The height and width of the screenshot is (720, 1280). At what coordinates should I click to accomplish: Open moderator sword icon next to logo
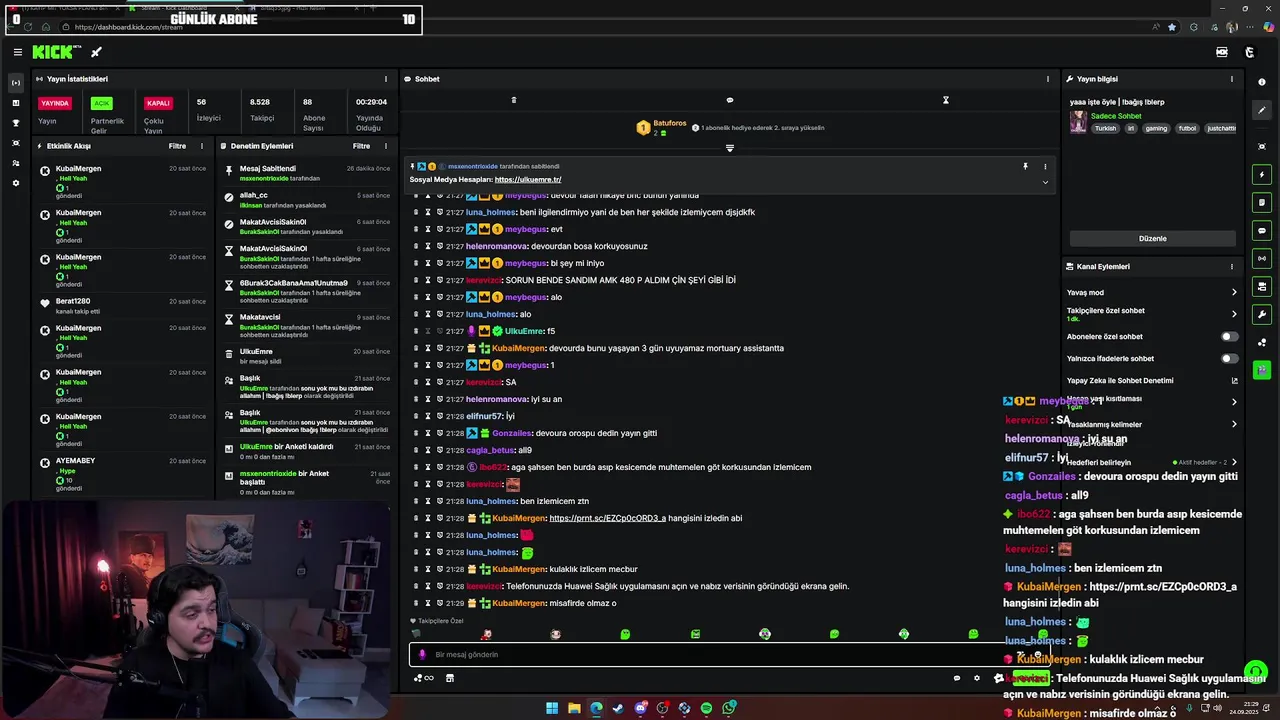[x=96, y=52]
